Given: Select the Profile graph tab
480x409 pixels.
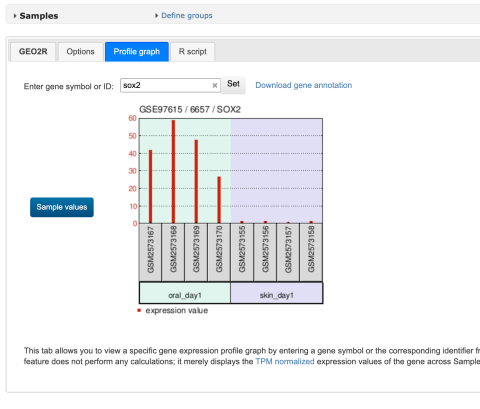Looking at the screenshot, I should coord(137,52).
